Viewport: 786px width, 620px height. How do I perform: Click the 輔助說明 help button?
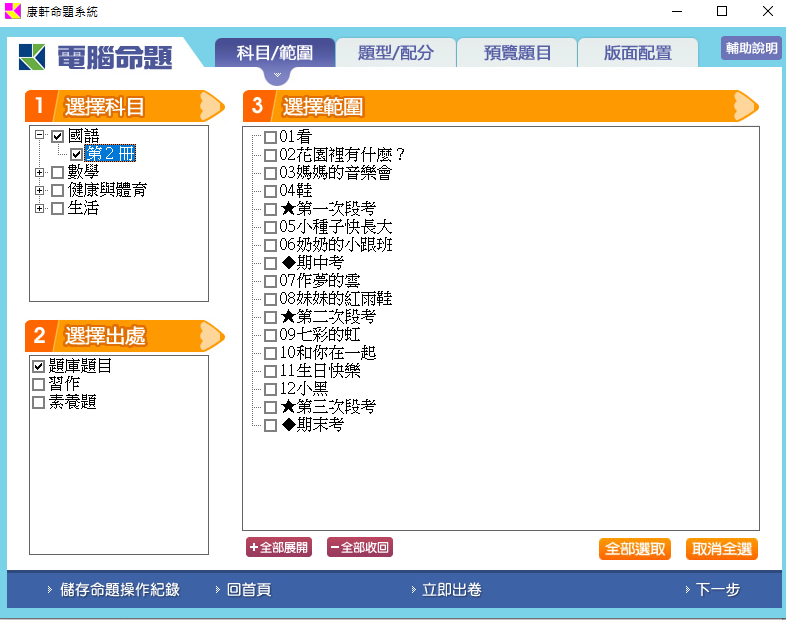(751, 49)
